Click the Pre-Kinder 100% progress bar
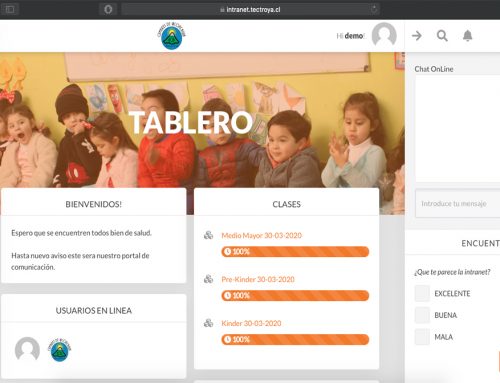The width and height of the screenshot is (500, 383). pyautogui.click(x=295, y=295)
